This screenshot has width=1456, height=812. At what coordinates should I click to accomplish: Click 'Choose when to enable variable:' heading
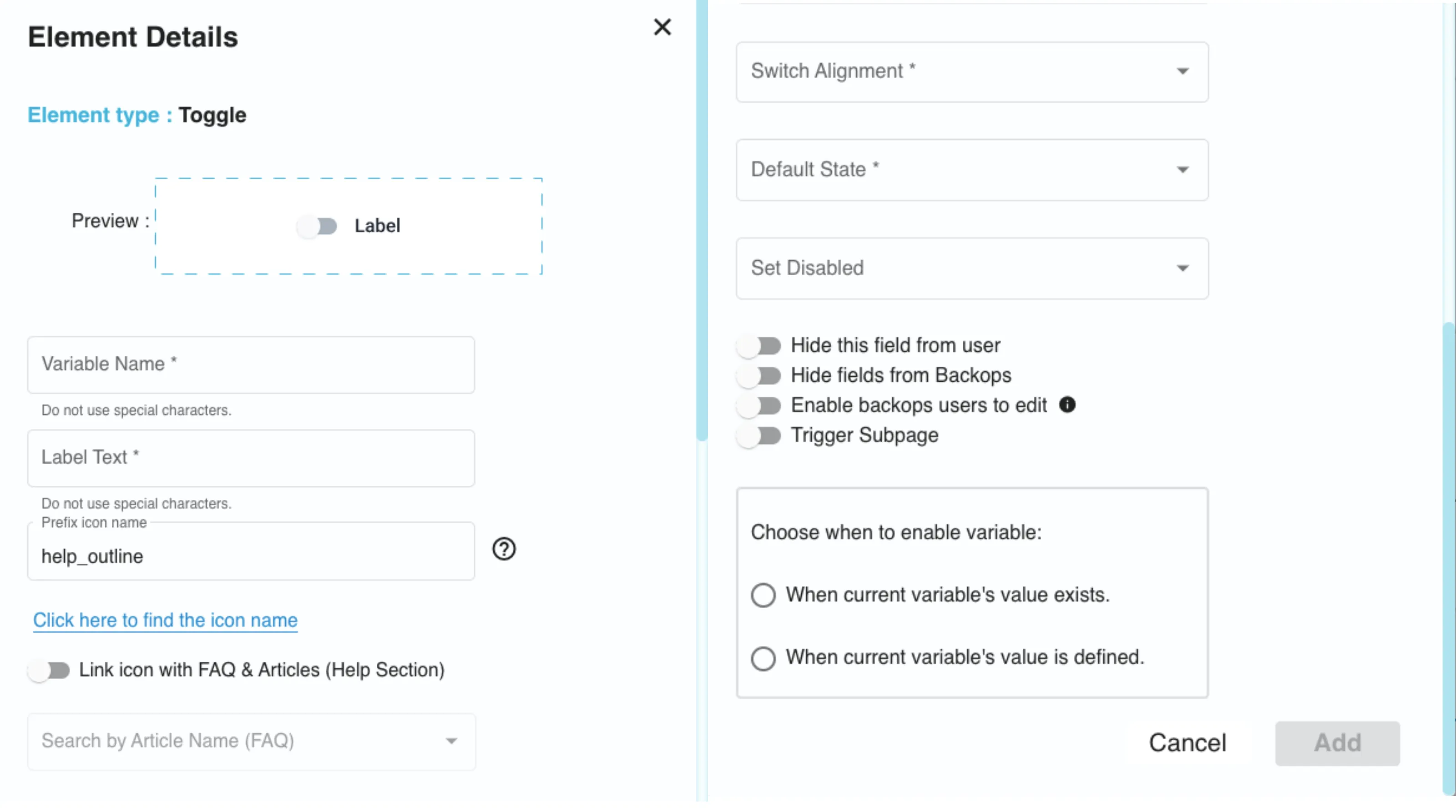click(x=896, y=532)
